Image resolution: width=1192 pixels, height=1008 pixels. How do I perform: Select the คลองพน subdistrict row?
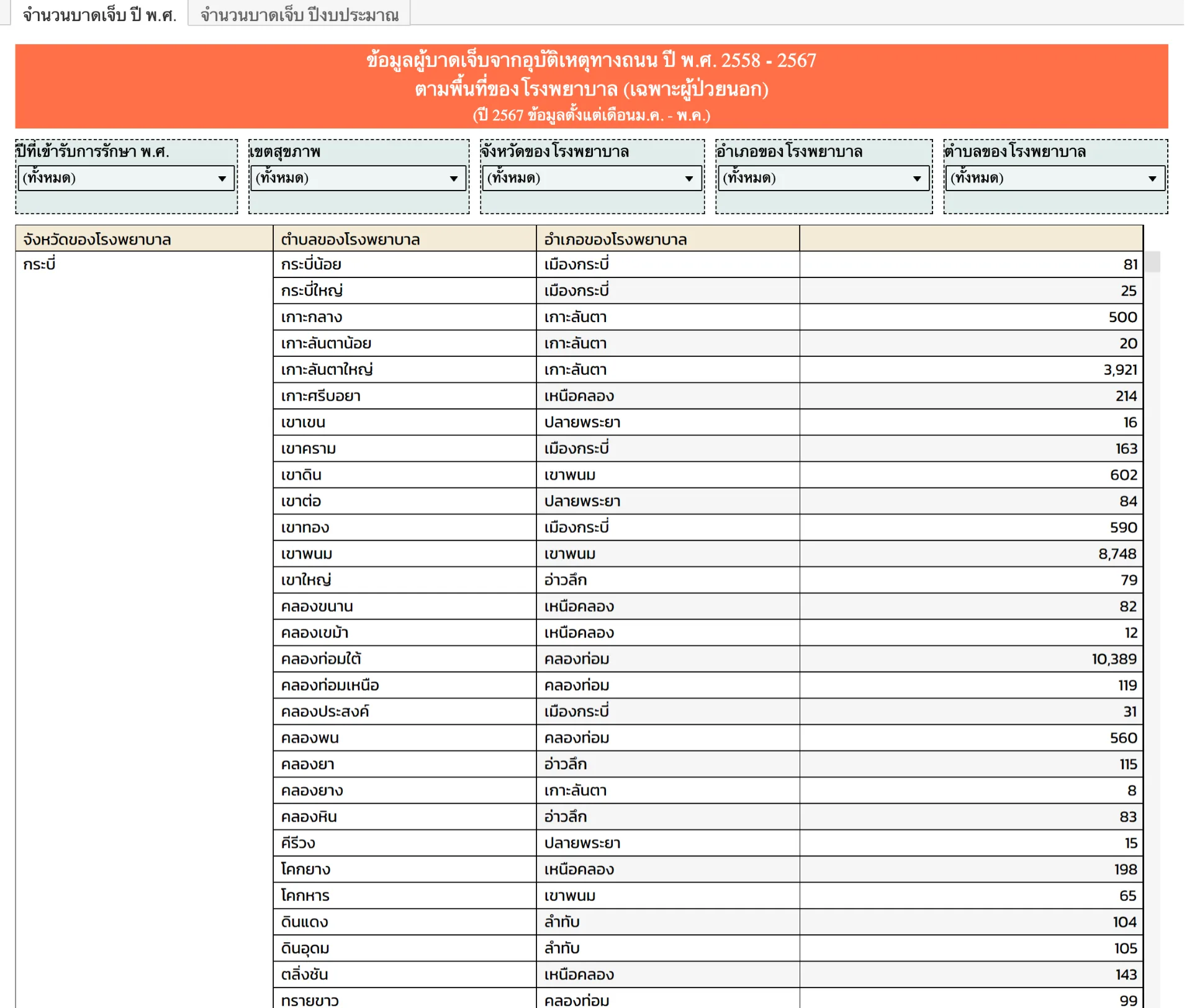pos(405,738)
